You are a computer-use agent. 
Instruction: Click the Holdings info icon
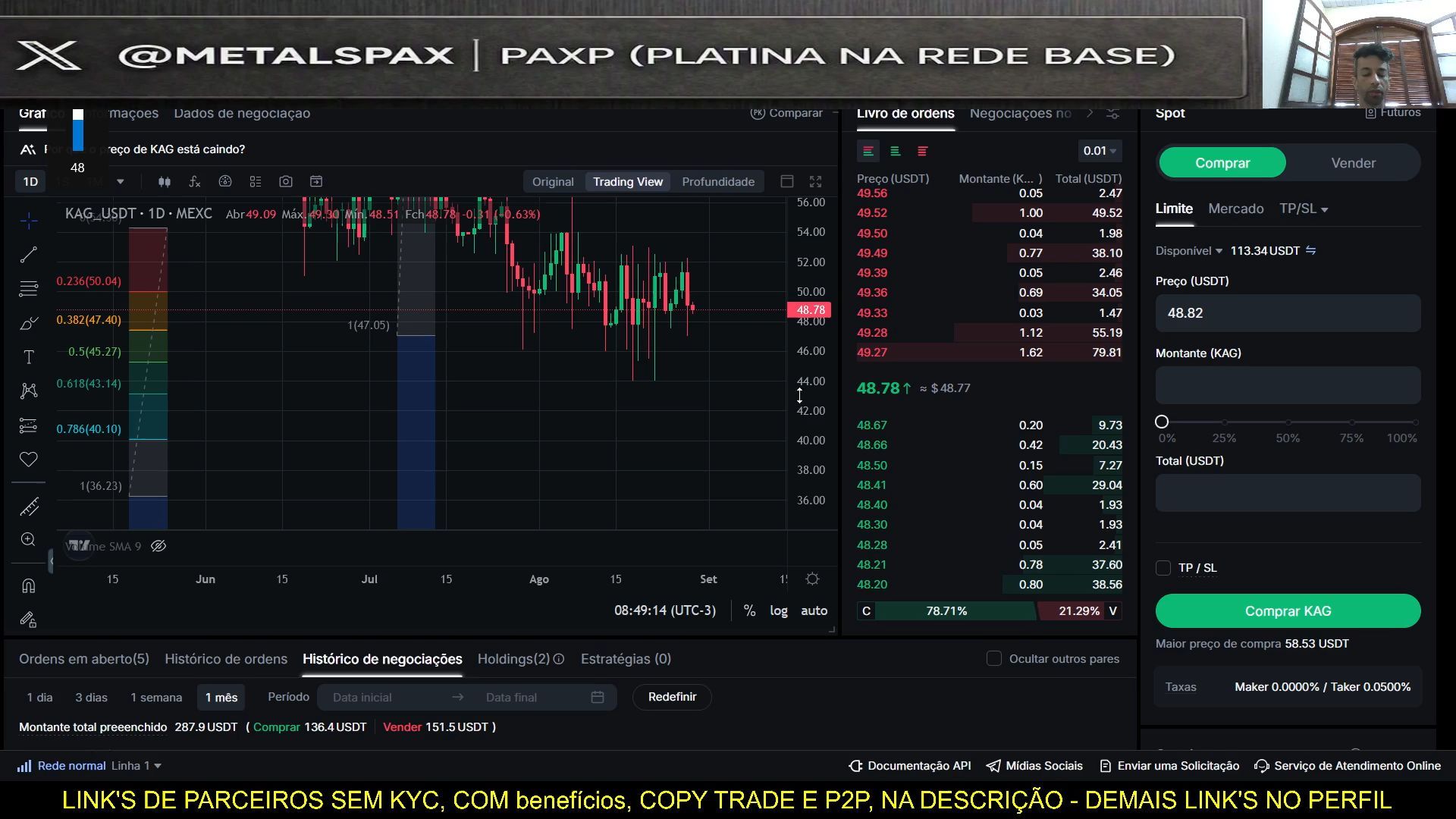559,659
